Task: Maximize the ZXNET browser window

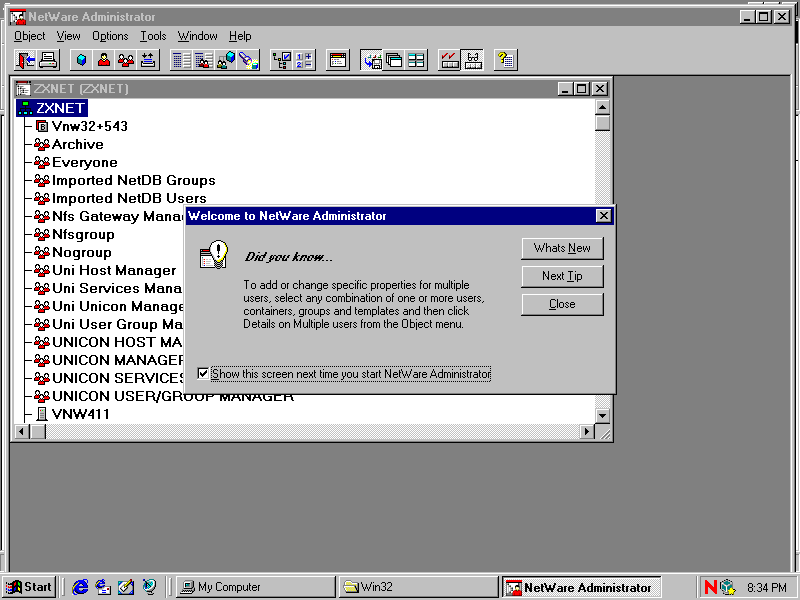Action: tap(581, 89)
